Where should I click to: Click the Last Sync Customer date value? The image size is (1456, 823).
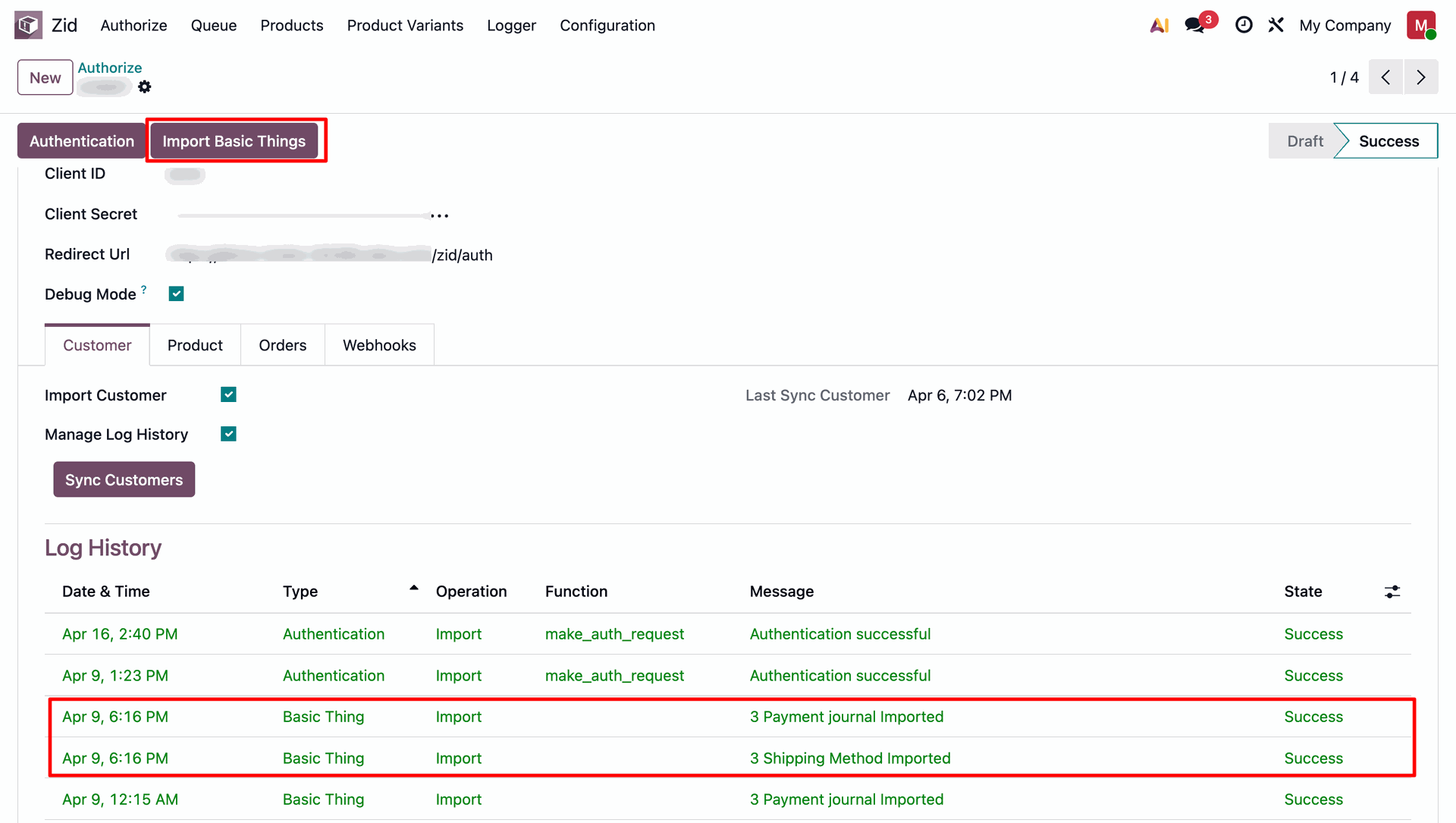click(959, 395)
